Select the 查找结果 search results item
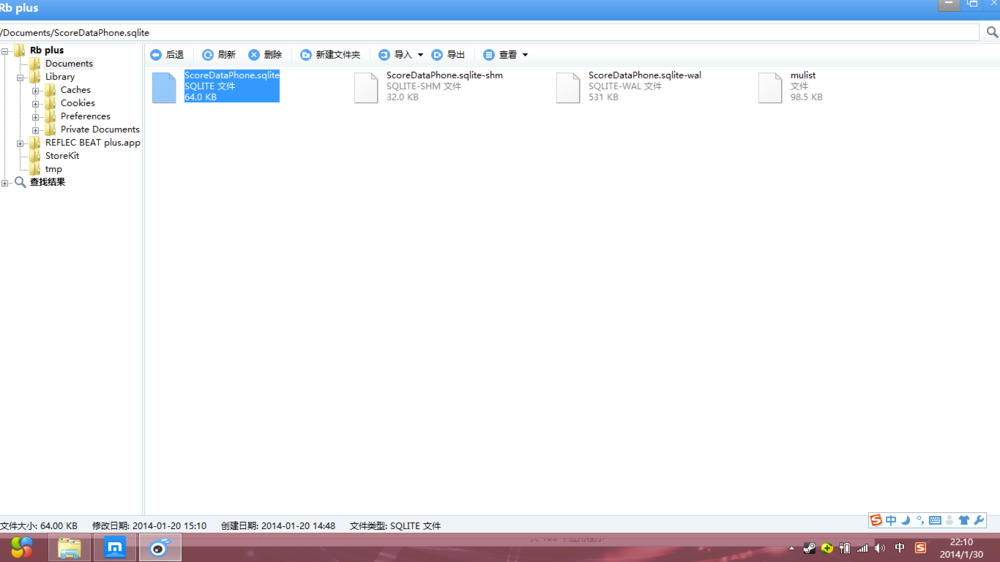 (x=47, y=182)
